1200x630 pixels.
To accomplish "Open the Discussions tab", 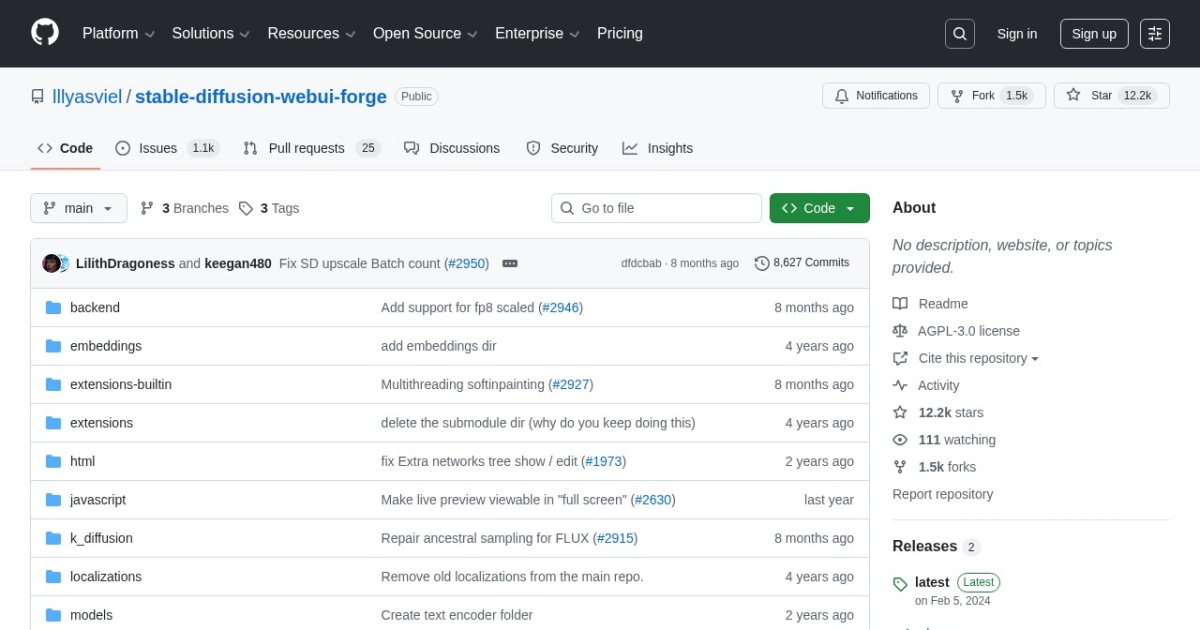I will (x=452, y=148).
